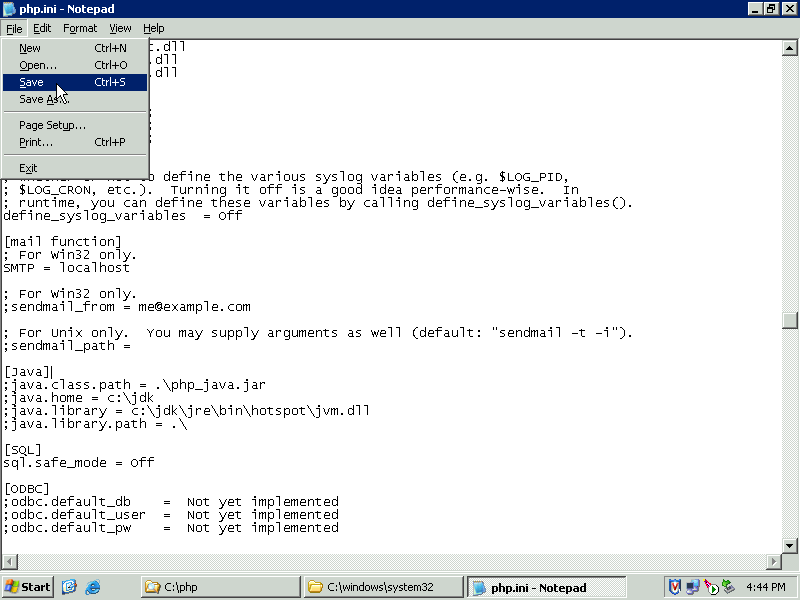800x600 pixels.
Task: Switch to the C:\php taskbar window
Action: click(221, 587)
